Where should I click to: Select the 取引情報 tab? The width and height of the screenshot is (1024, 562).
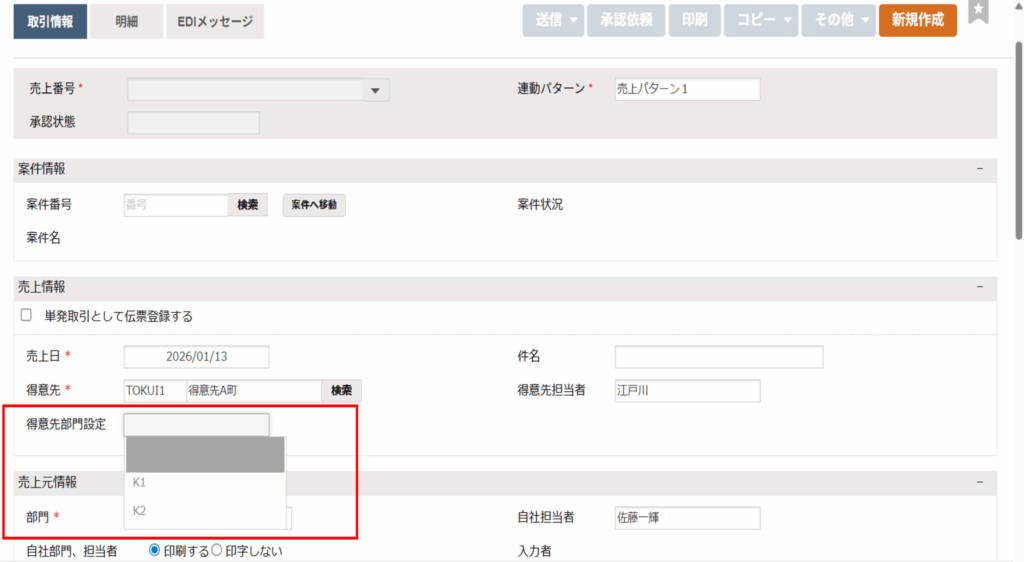pos(50,21)
